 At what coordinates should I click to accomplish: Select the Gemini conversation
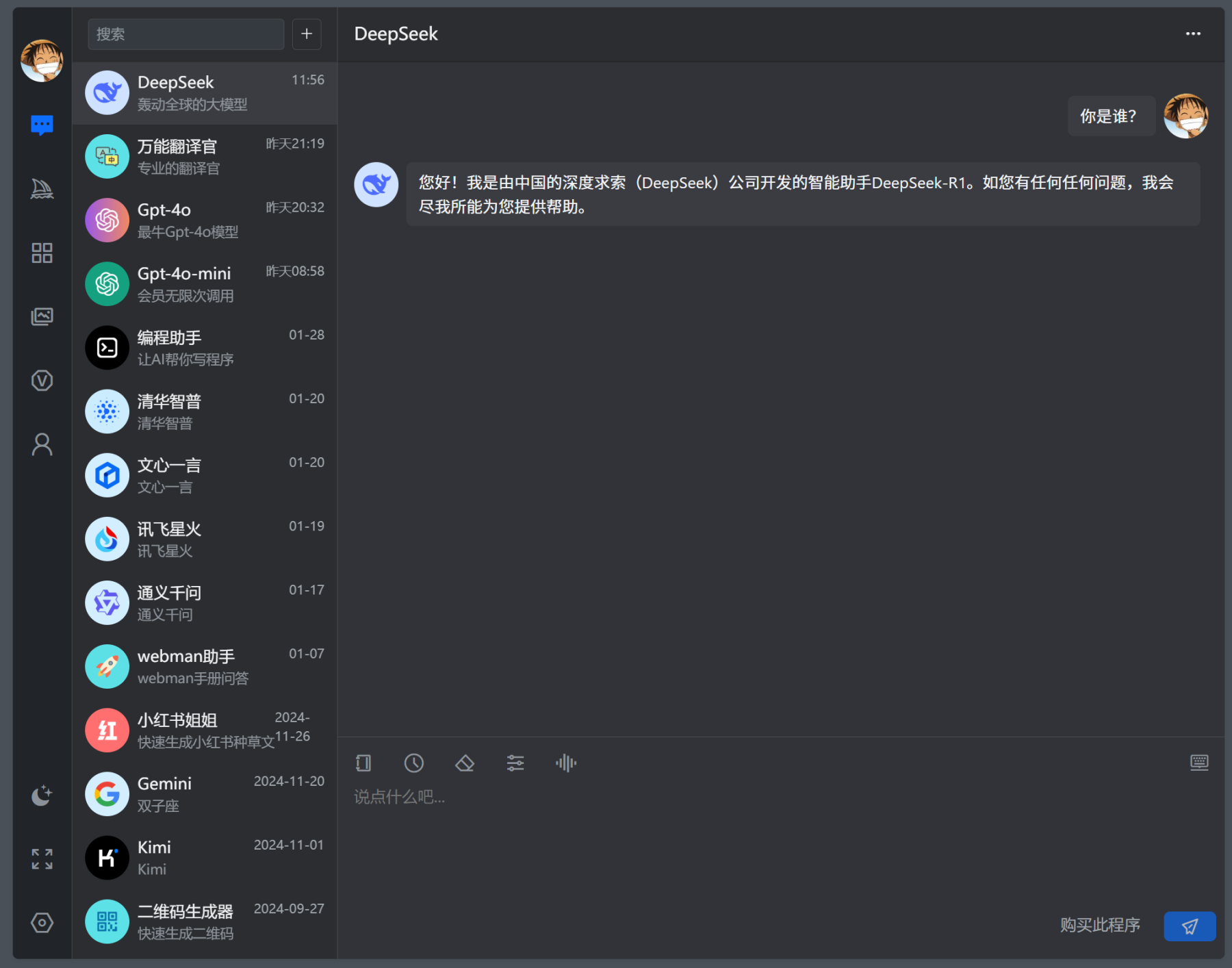(205, 793)
